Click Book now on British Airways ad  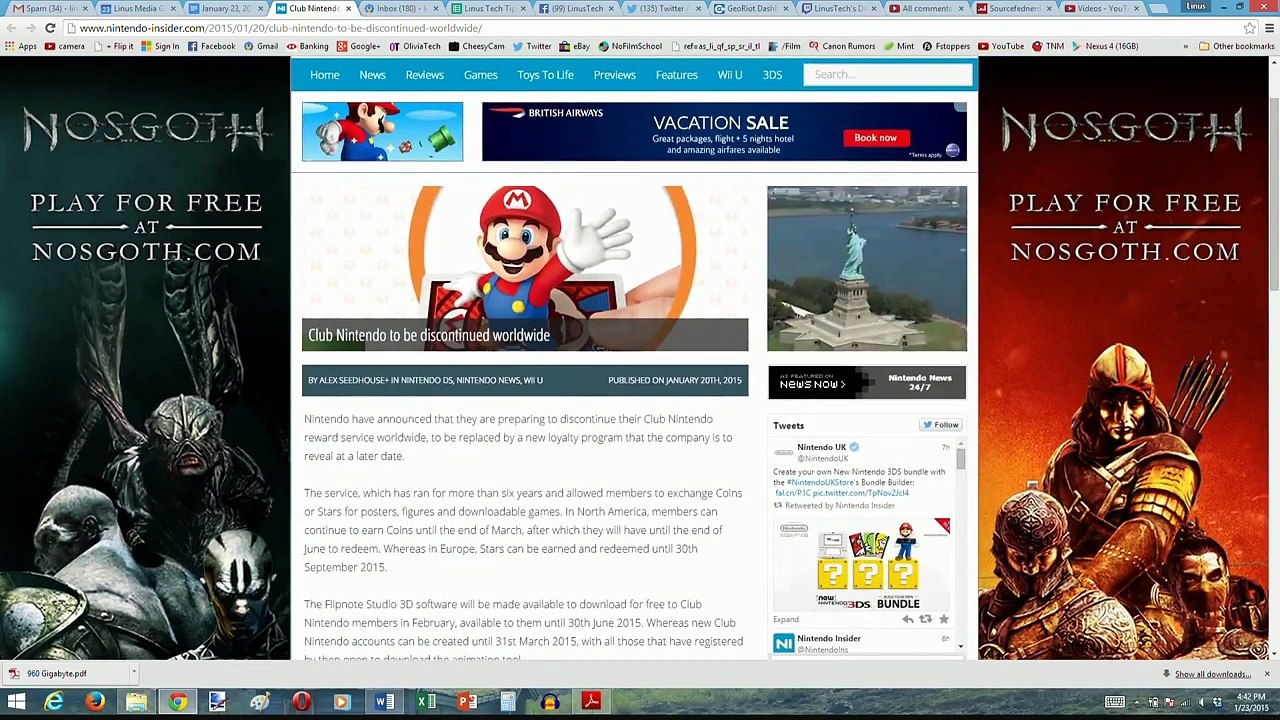pos(876,138)
